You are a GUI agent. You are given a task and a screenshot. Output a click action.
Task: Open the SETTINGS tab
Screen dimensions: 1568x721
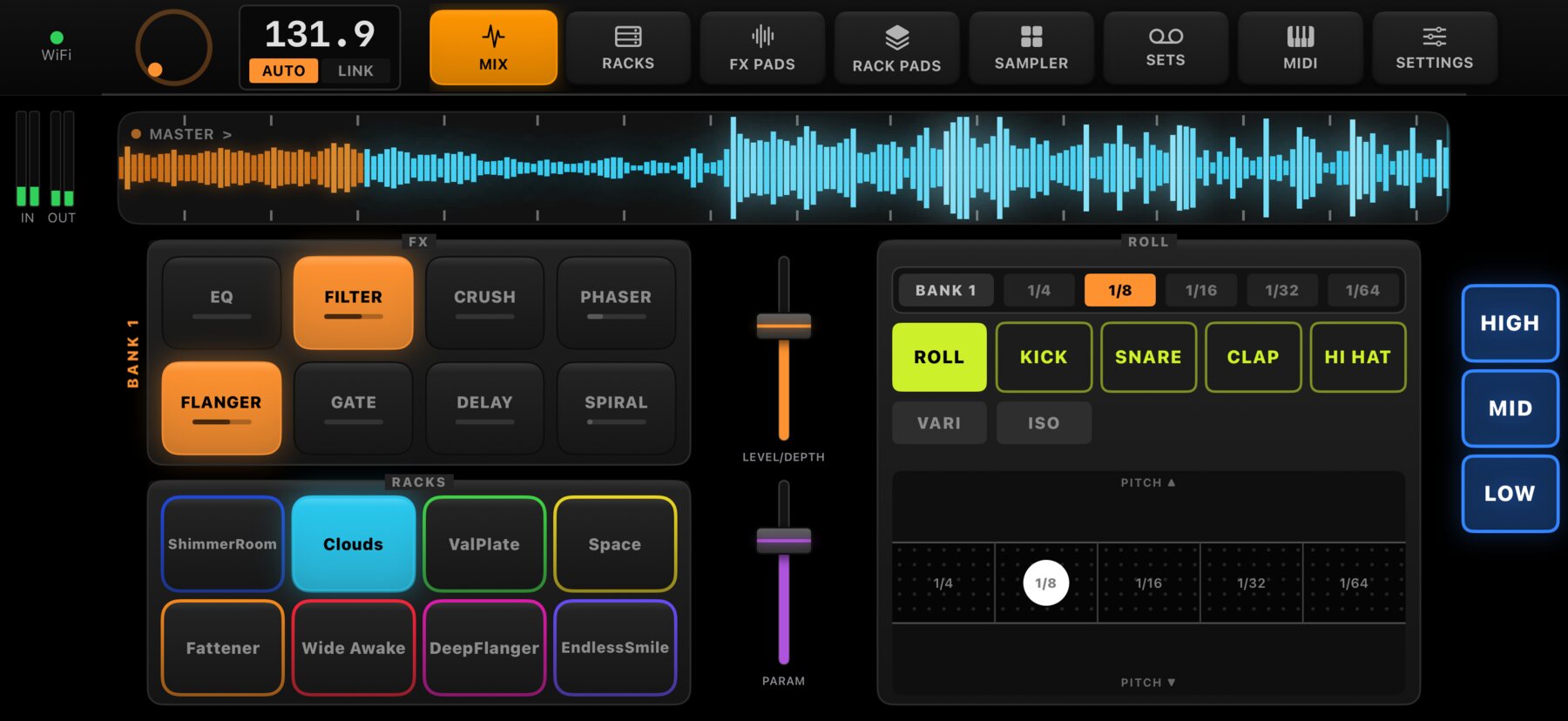1435,48
